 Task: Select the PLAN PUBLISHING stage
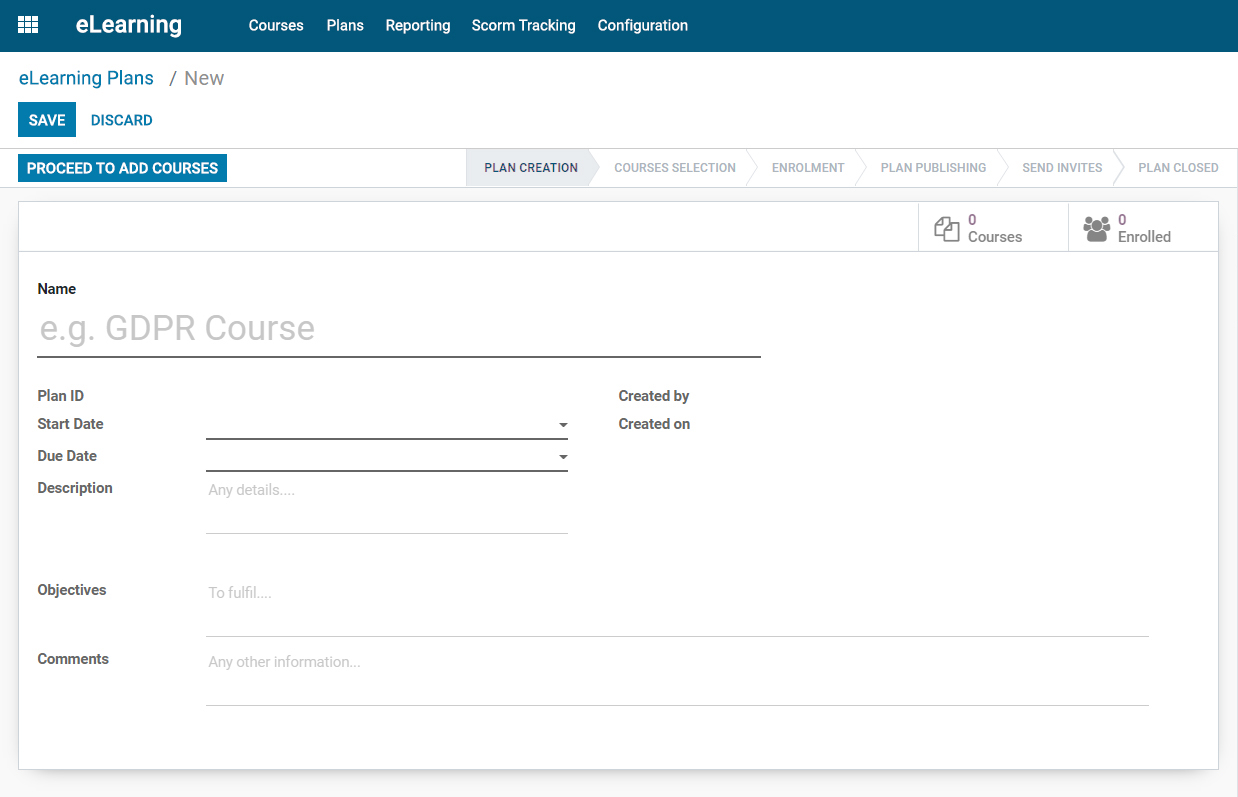click(x=933, y=167)
